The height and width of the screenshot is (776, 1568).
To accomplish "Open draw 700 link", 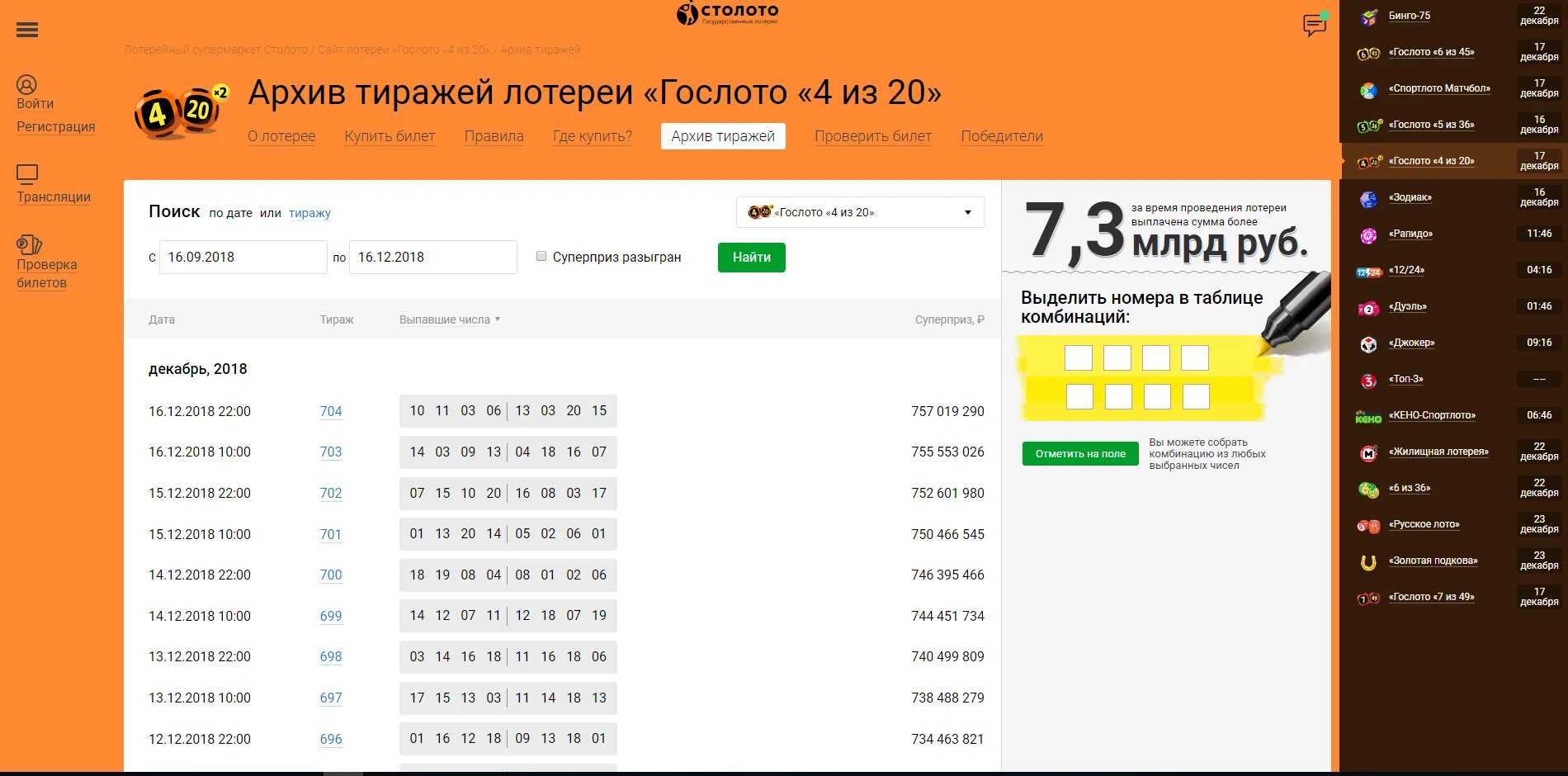I will [331, 575].
